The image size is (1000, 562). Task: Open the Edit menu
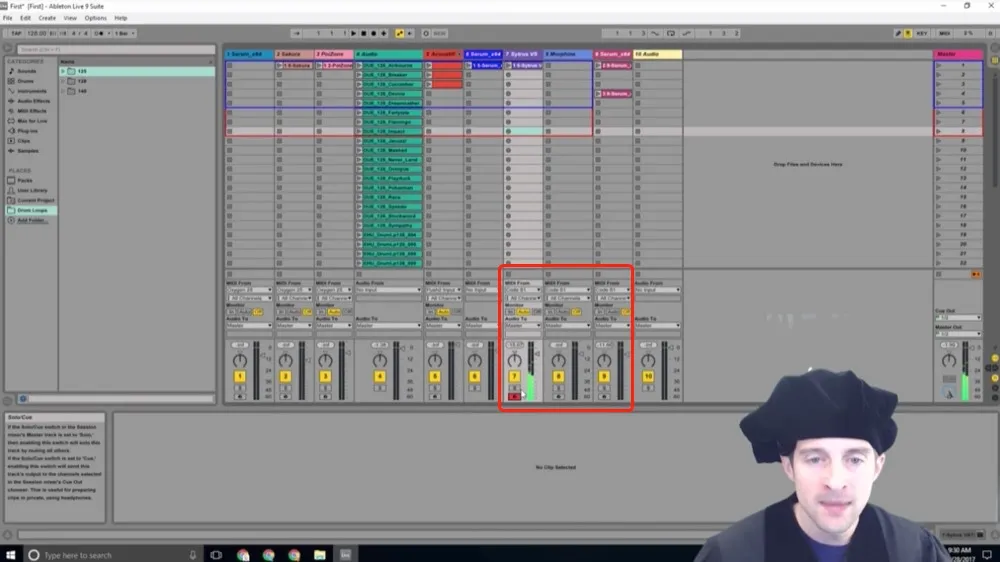pyautogui.click(x=26, y=18)
